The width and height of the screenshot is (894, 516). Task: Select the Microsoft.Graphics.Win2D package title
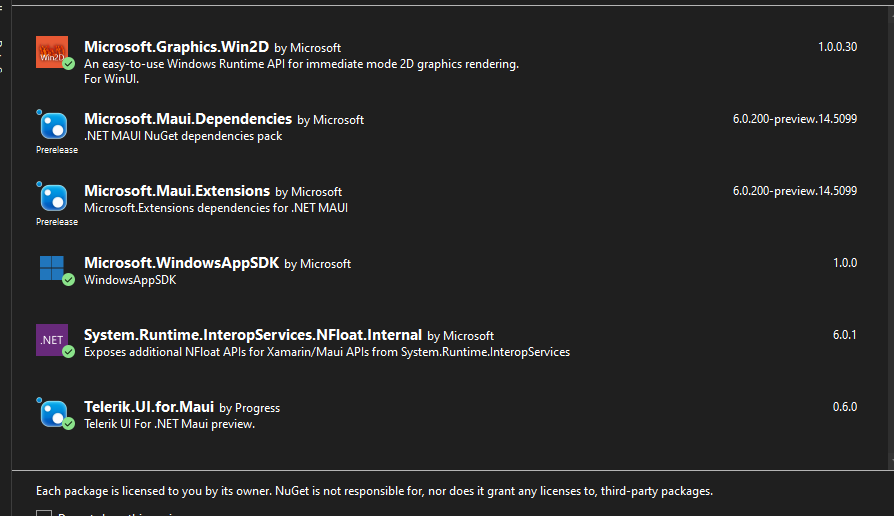pos(177,47)
